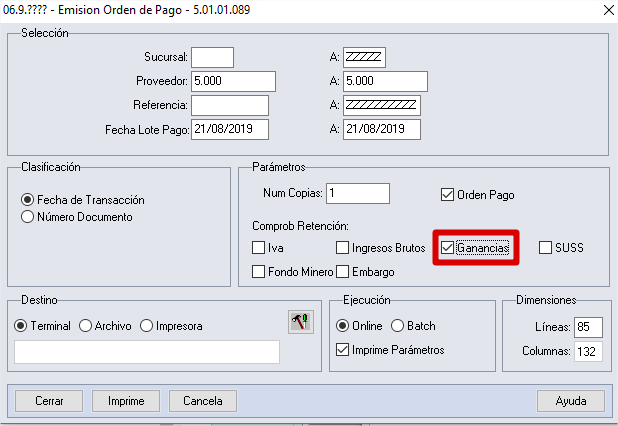This screenshot has height=426, width=618.
Task: Click the Proveedor 'A' to field
Action: [385, 82]
